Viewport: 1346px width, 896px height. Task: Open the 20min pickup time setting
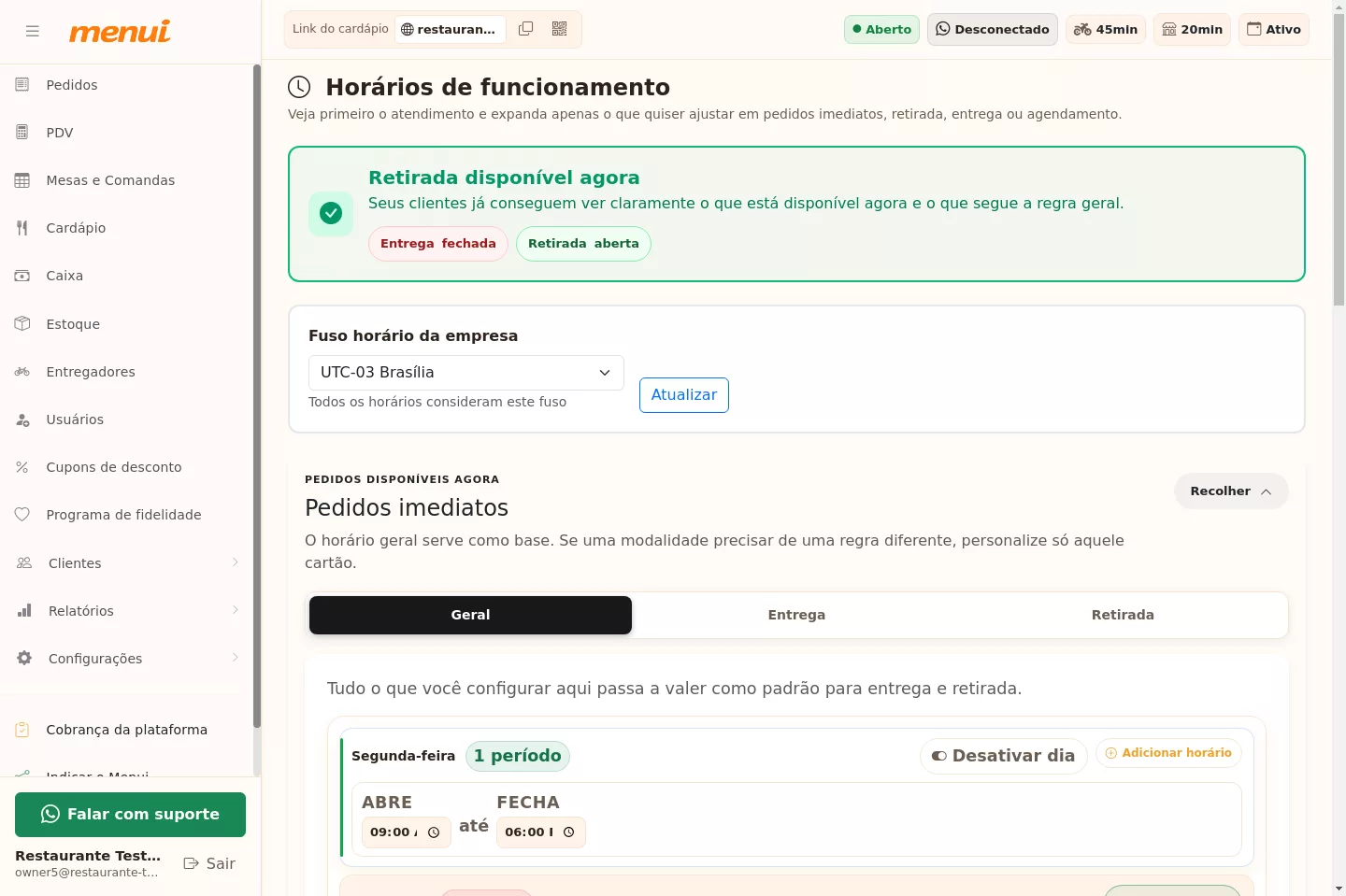click(x=1192, y=30)
